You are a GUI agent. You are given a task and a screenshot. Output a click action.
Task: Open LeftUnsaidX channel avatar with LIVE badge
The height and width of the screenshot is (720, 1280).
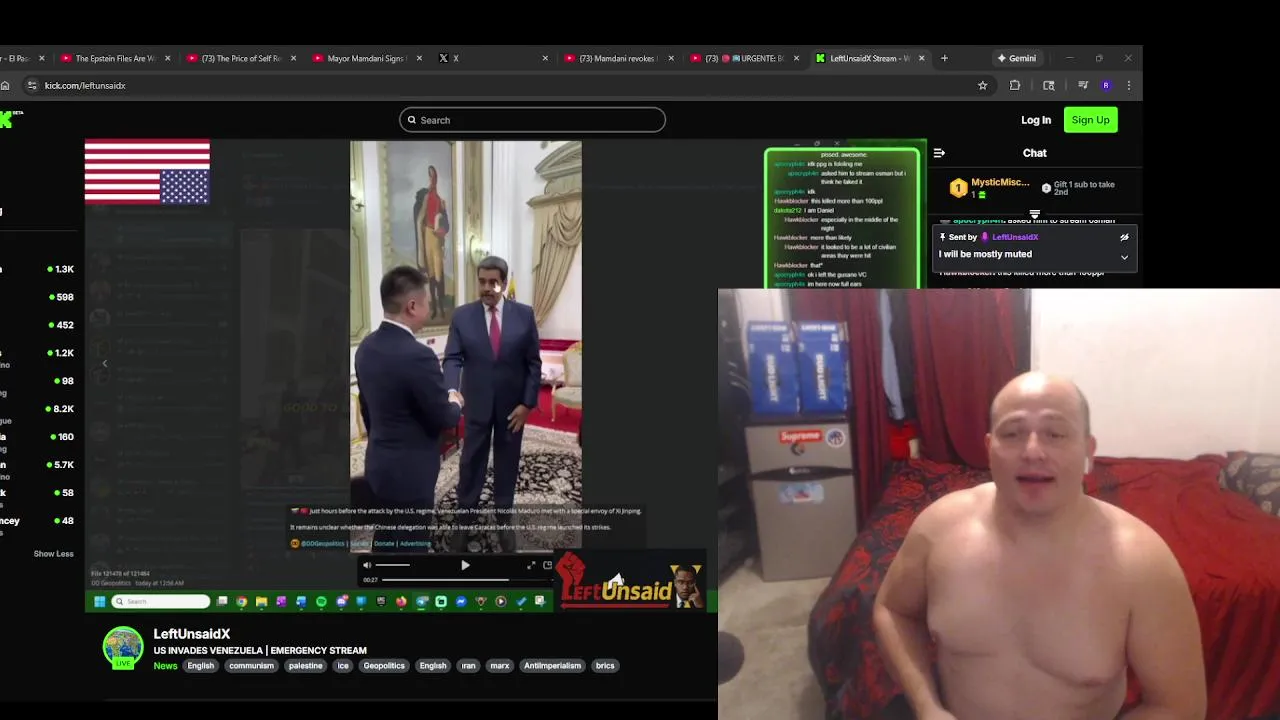pyautogui.click(x=123, y=648)
